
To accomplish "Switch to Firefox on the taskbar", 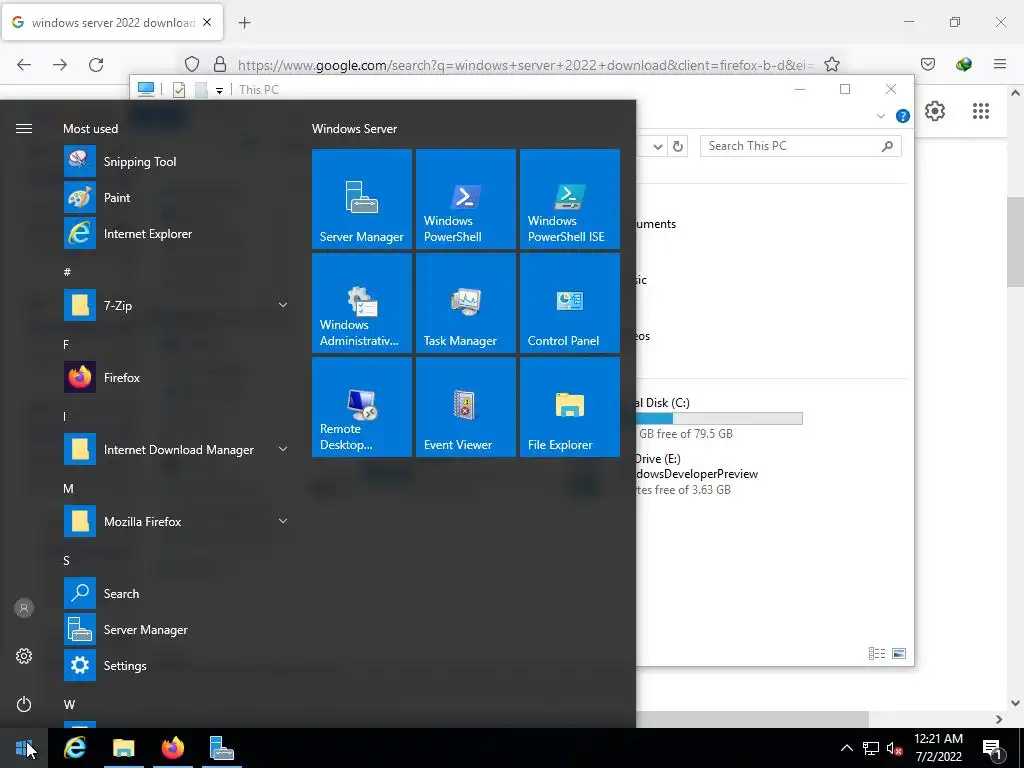I will tap(172, 748).
